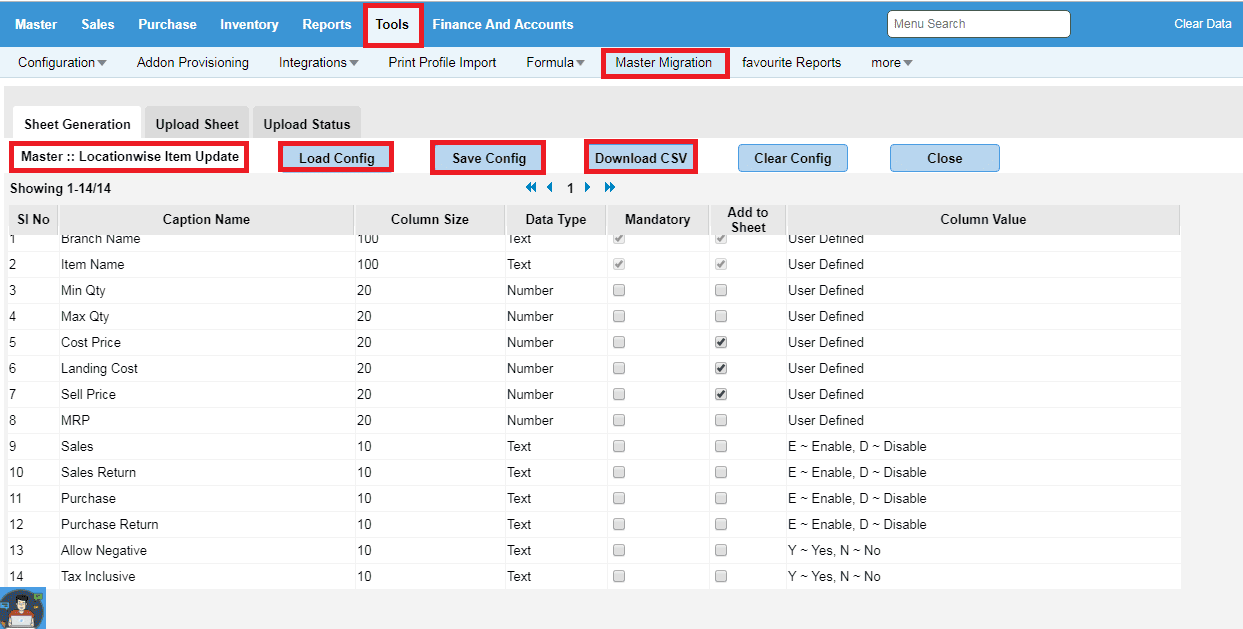The width and height of the screenshot is (1243, 629).
Task: Open the Reports menu
Action: 327,24
